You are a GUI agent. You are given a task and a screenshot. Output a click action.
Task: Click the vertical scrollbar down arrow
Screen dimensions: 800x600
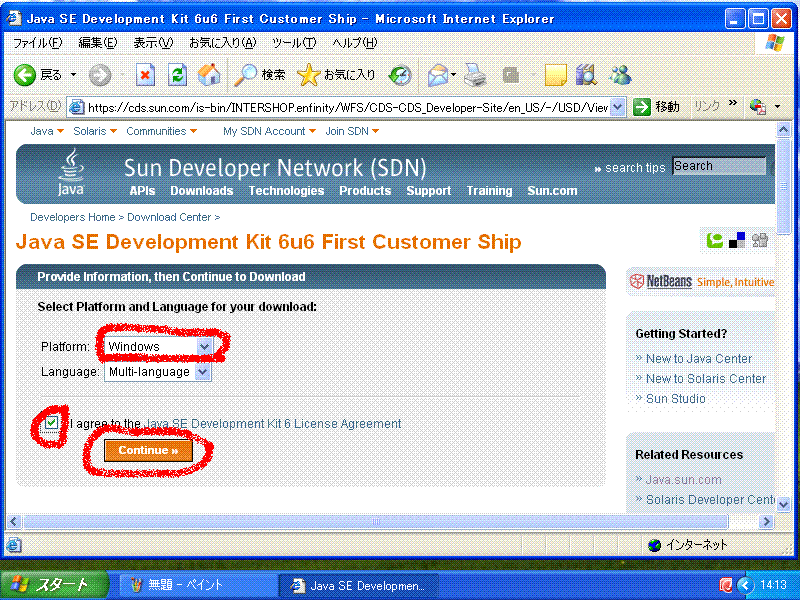pos(784,504)
